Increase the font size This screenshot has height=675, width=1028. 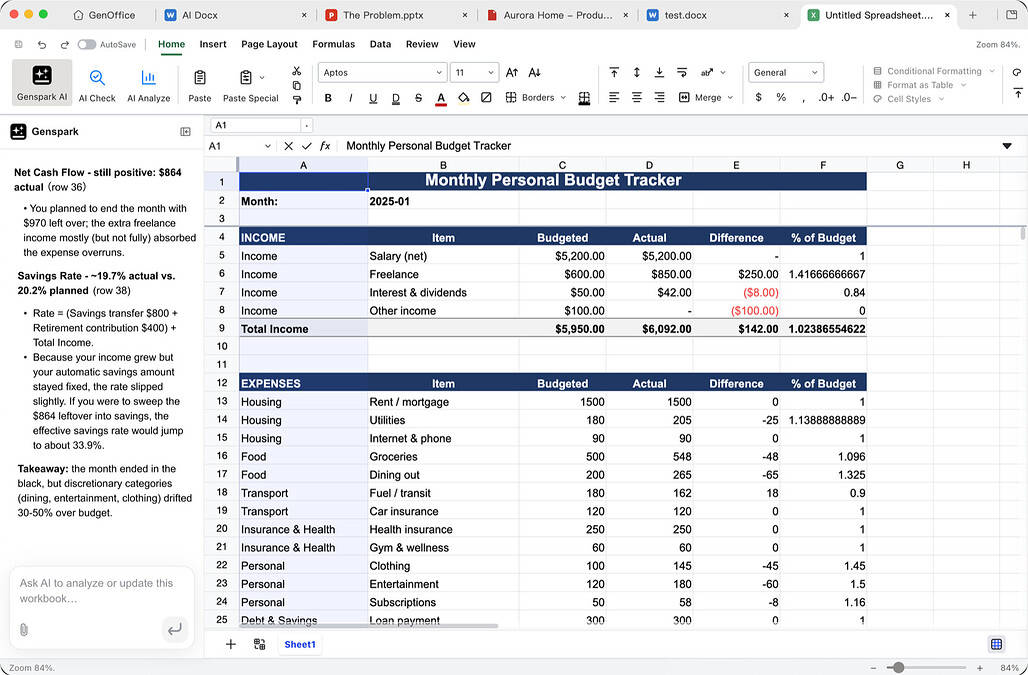(512, 73)
